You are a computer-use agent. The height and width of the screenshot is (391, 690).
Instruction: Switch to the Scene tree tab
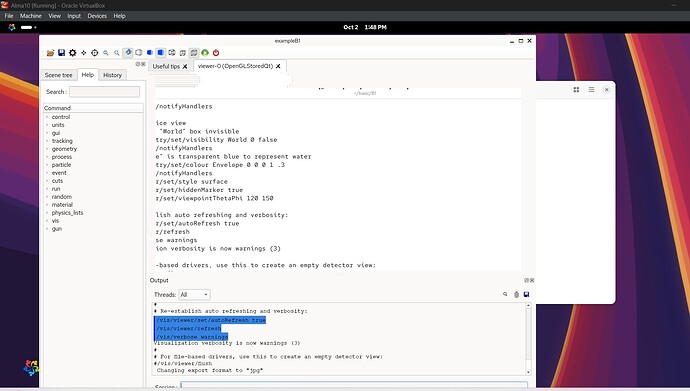tap(59, 75)
